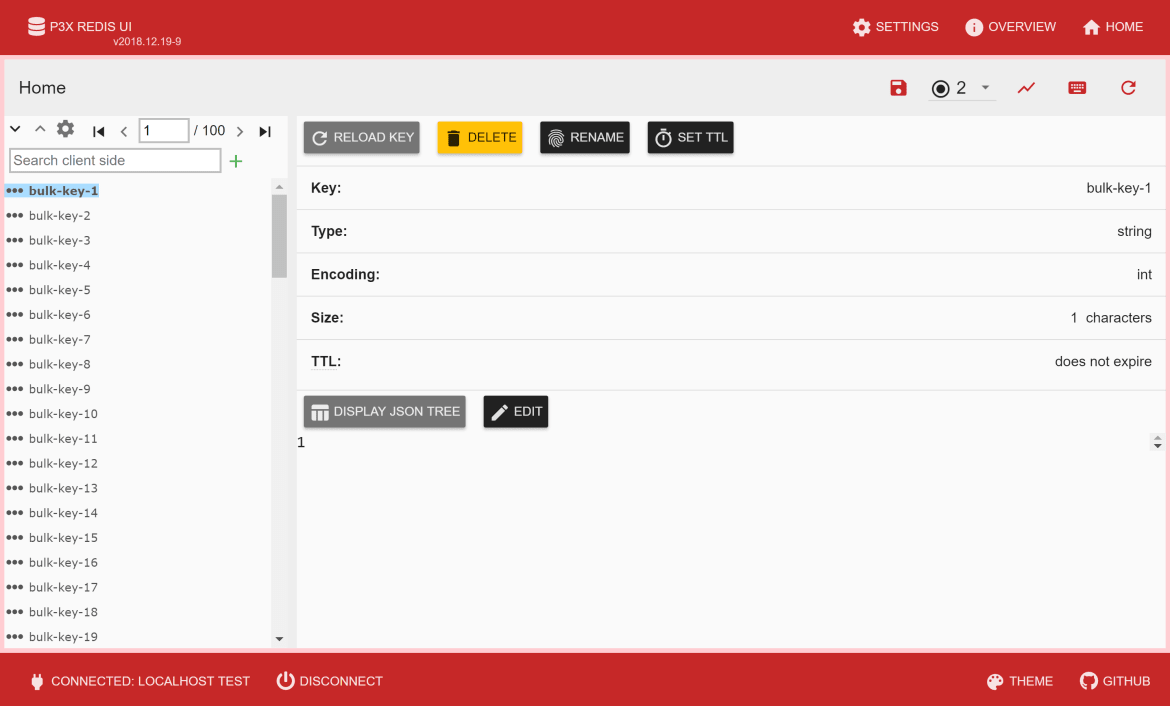Delete the key bulk-key-1
The width and height of the screenshot is (1170, 706).
coord(479,137)
